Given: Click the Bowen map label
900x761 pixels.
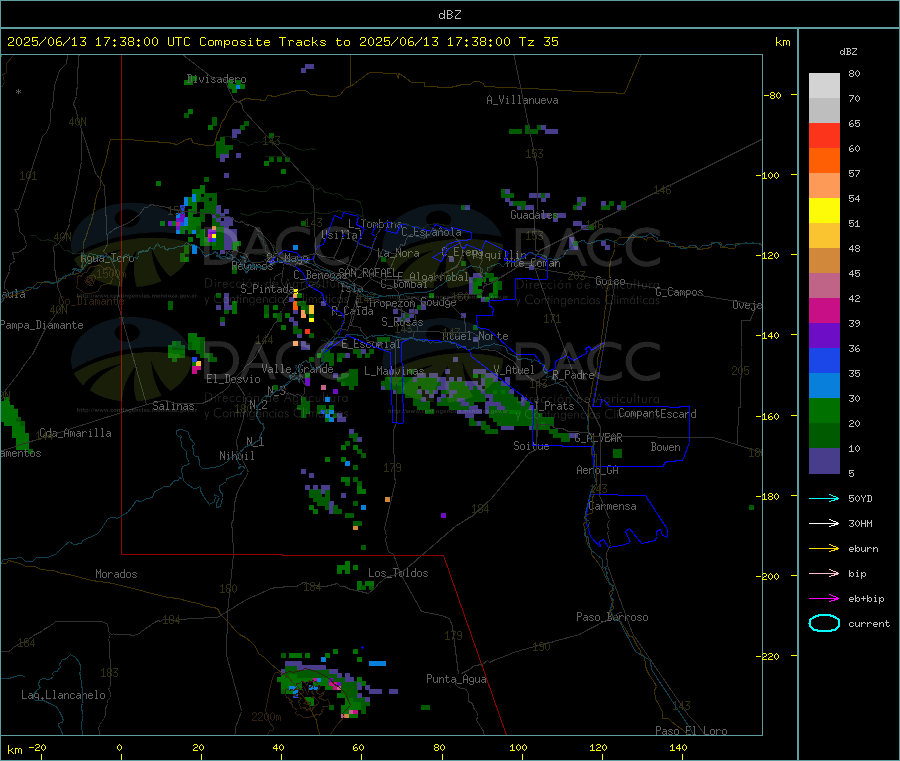Looking at the screenshot, I should [x=665, y=447].
